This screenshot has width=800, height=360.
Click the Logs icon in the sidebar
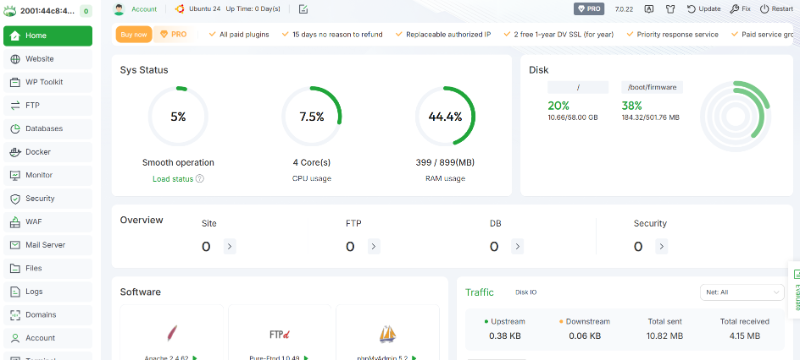point(15,292)
